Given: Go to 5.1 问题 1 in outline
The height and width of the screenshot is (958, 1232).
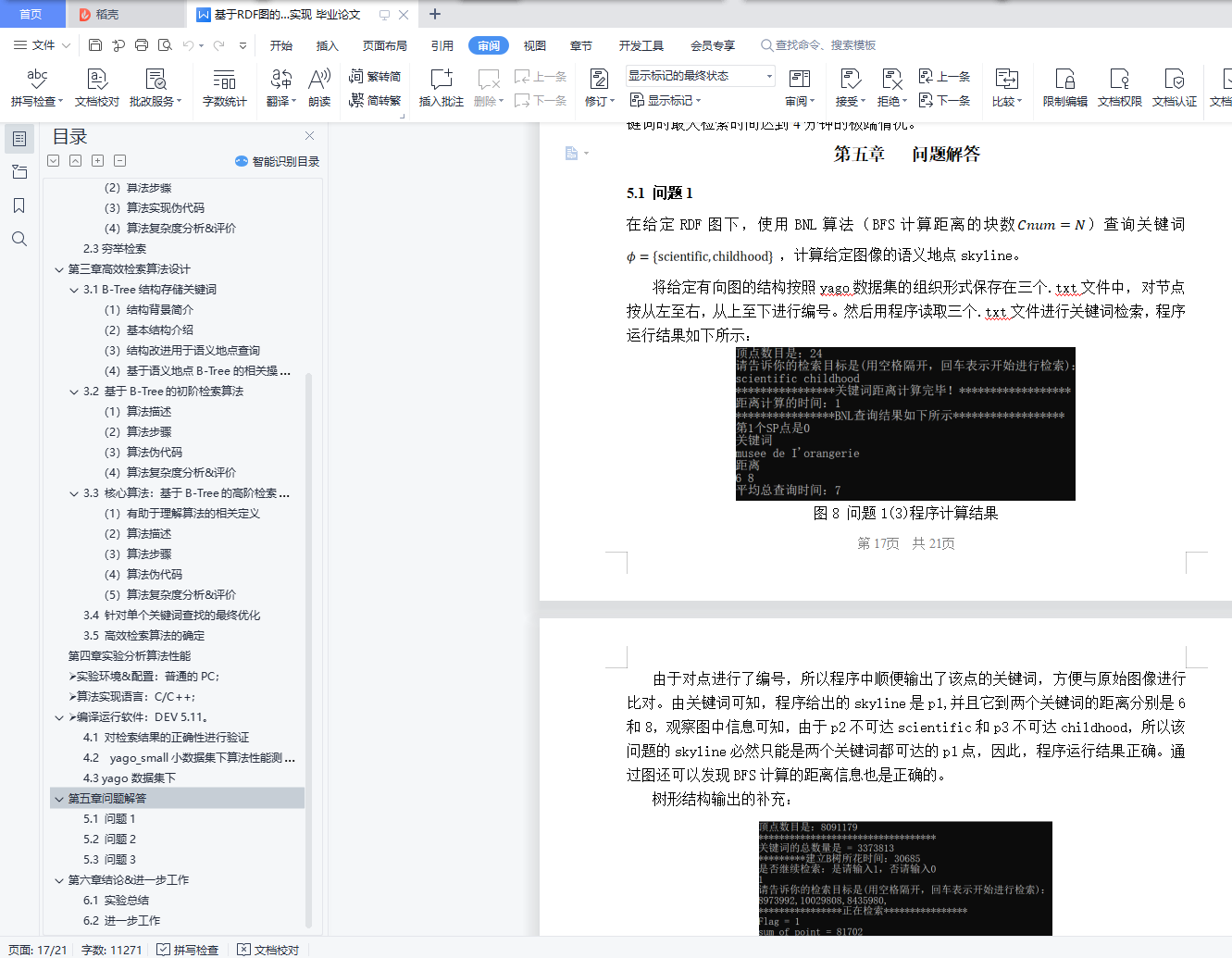Looking at the screenshot, I should click(x=109, y=819).
